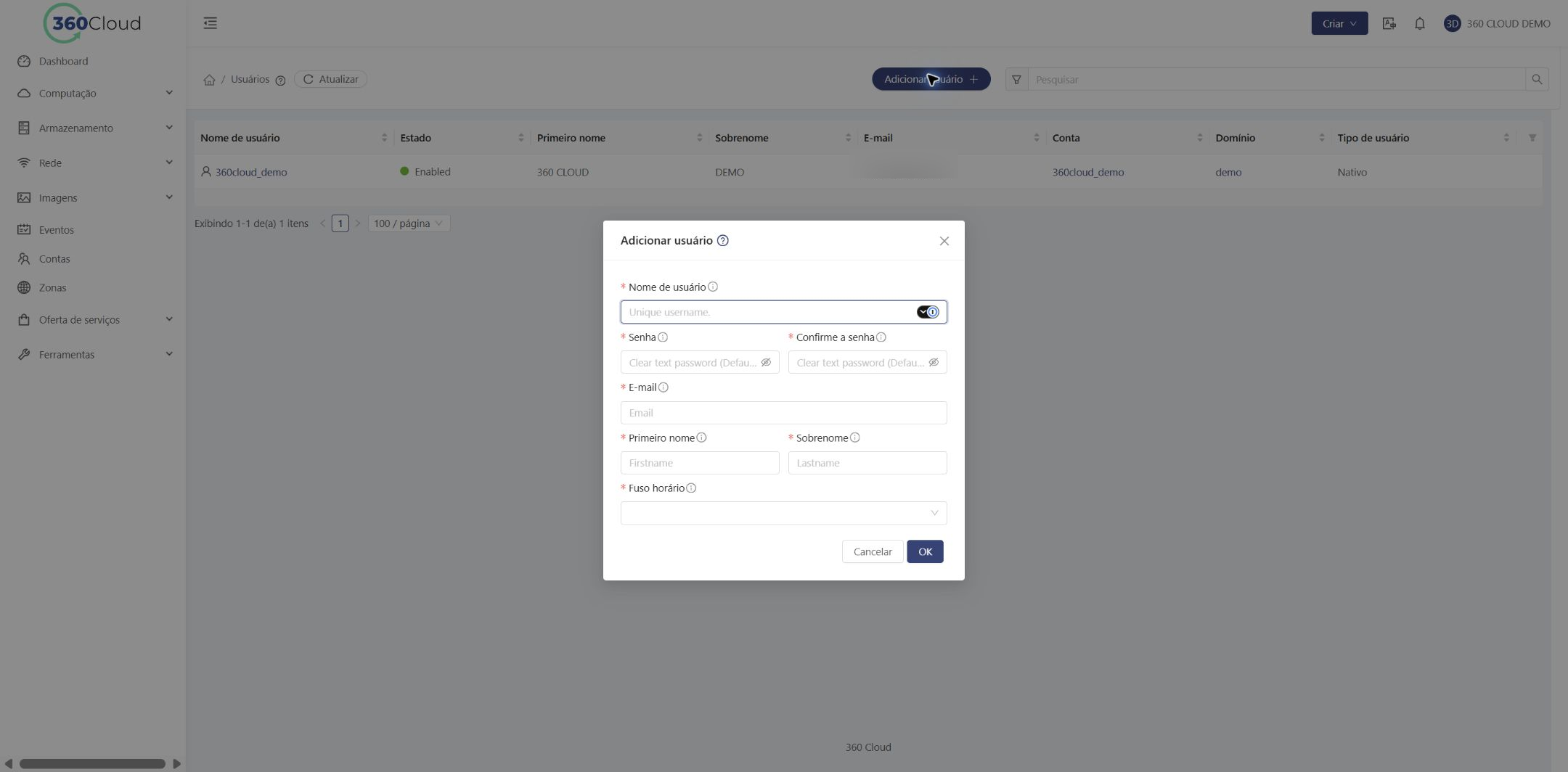Click the search magnifier icon

pos(1537,79)
